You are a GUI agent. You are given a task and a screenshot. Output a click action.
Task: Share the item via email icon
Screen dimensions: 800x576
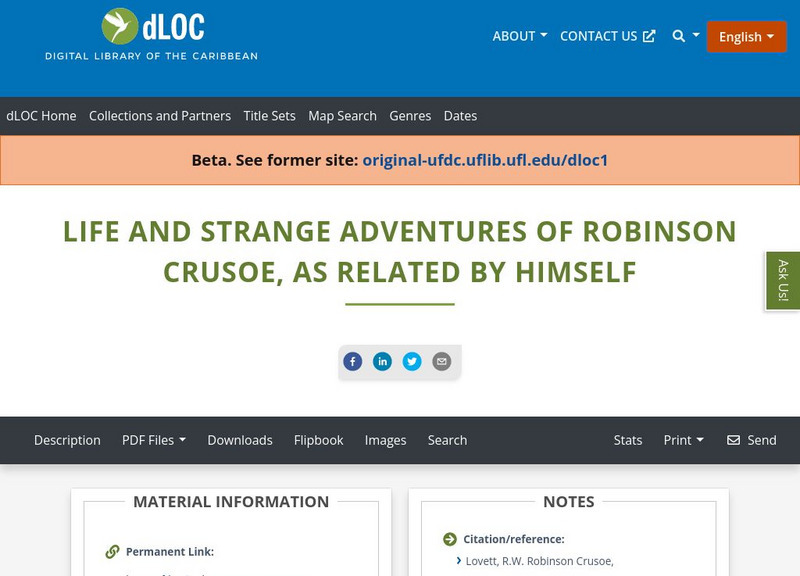tap(442, 361)
